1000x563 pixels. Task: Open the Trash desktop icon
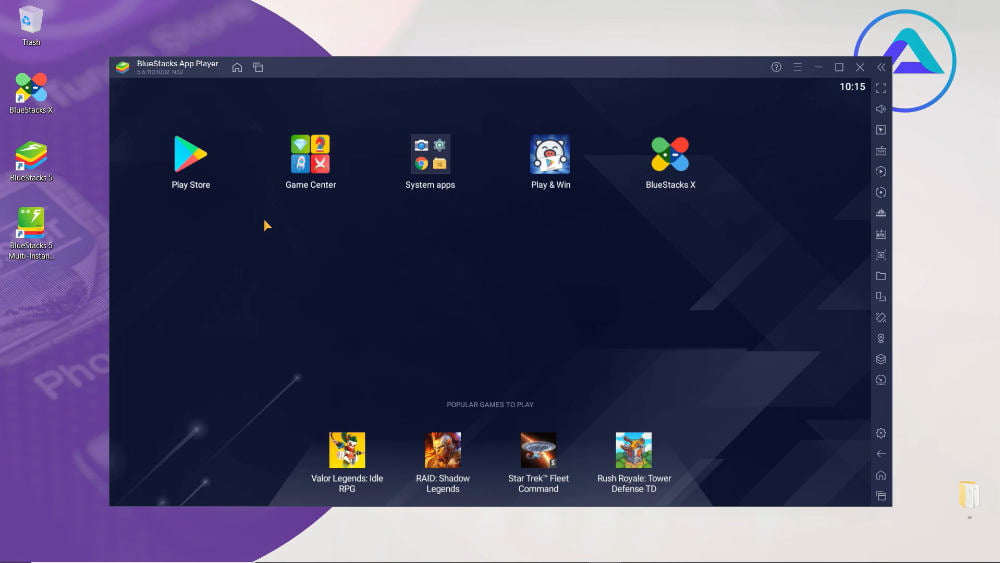click(31, 26)
